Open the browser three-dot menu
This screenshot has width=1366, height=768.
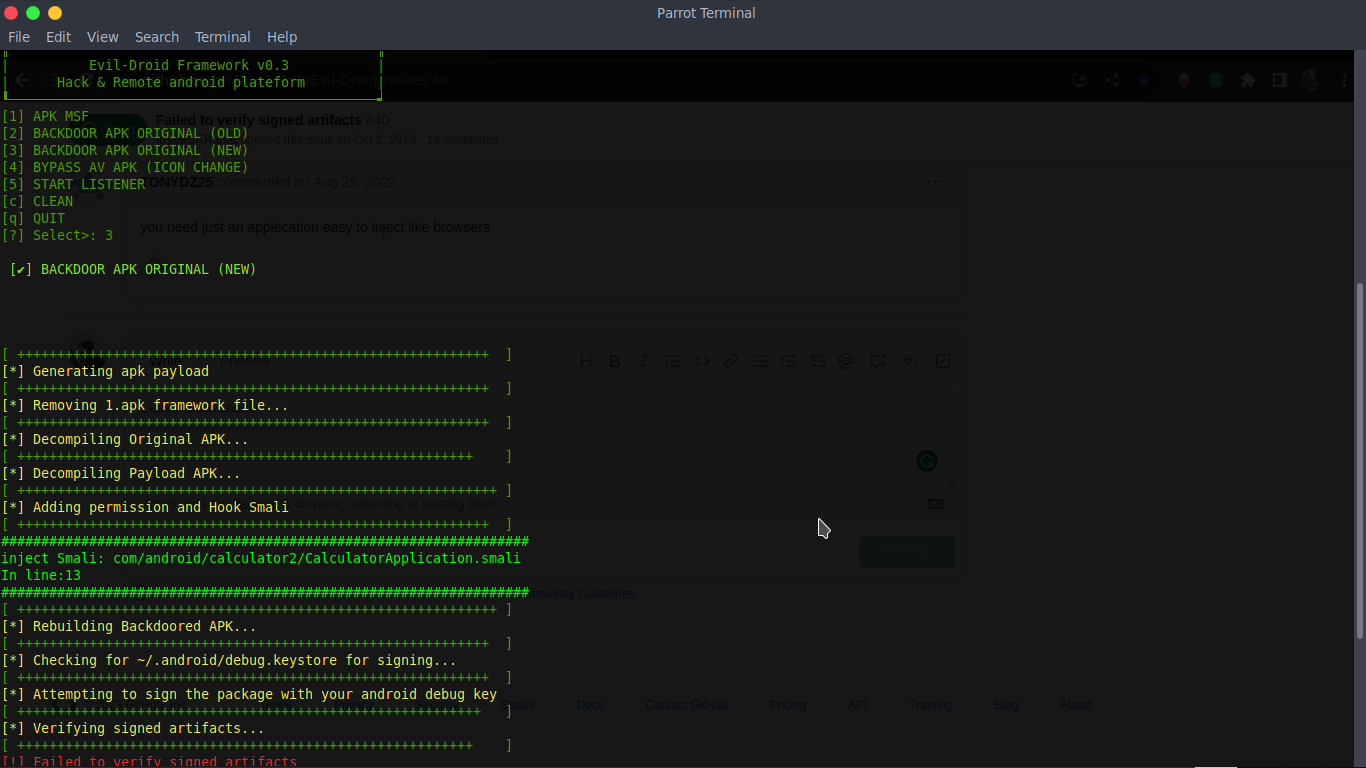pos(1344,80)
